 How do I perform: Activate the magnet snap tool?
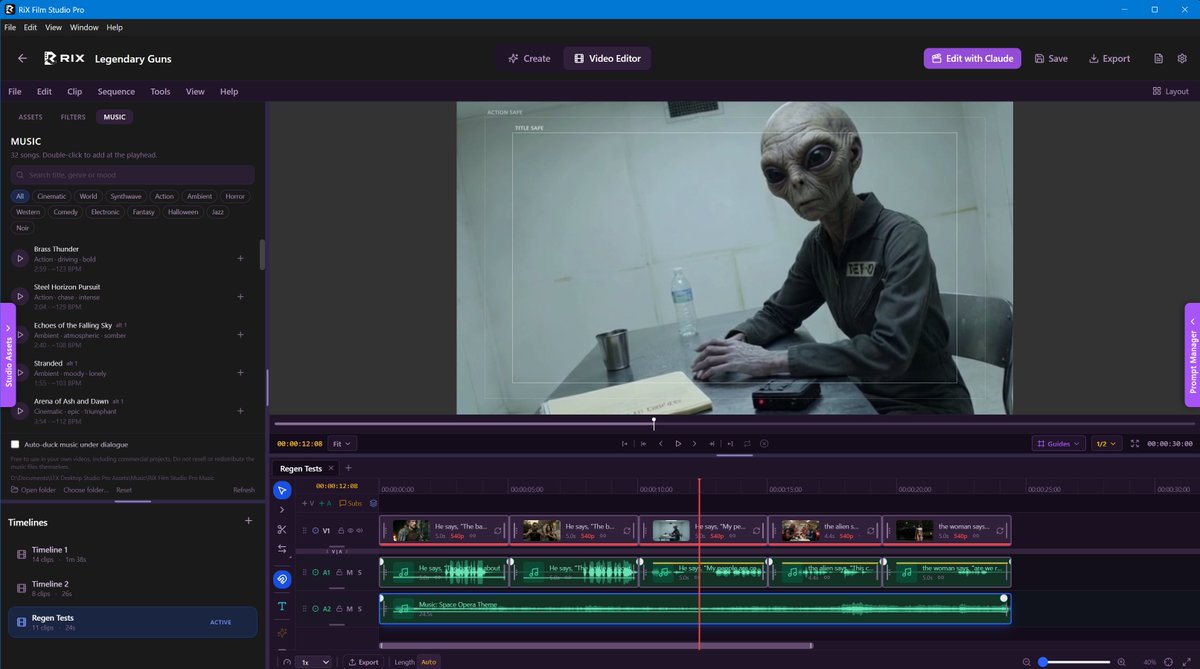pyautogui.click(x=282, y=578)
